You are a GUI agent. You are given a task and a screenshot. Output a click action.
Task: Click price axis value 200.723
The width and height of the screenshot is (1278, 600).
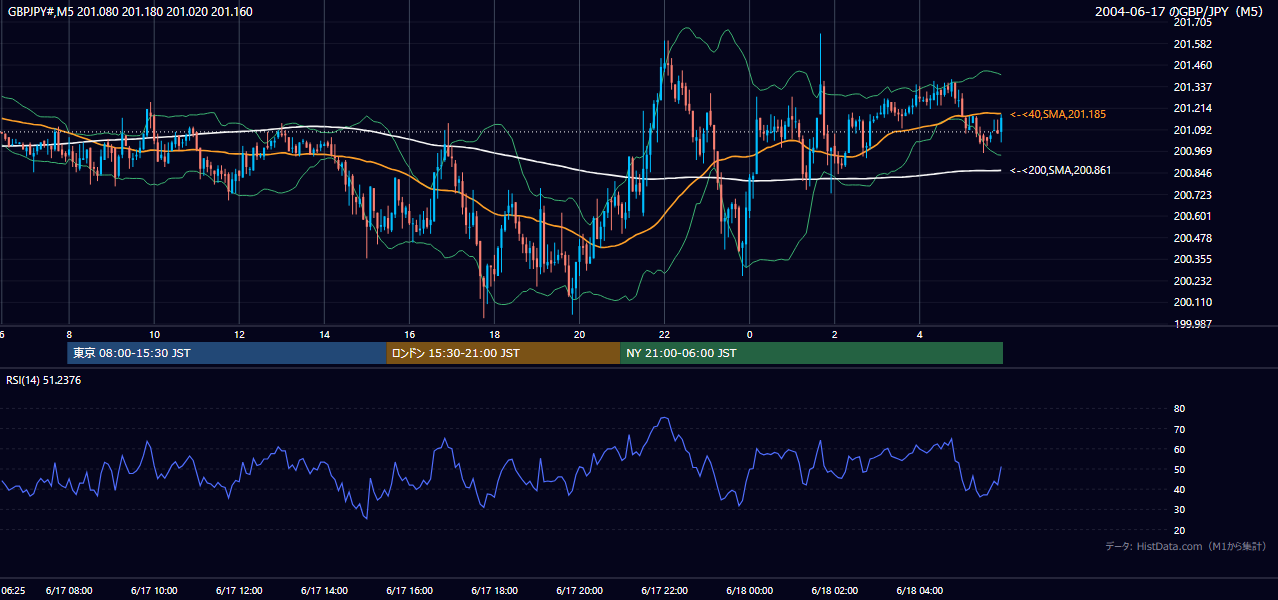(1192, 194)
